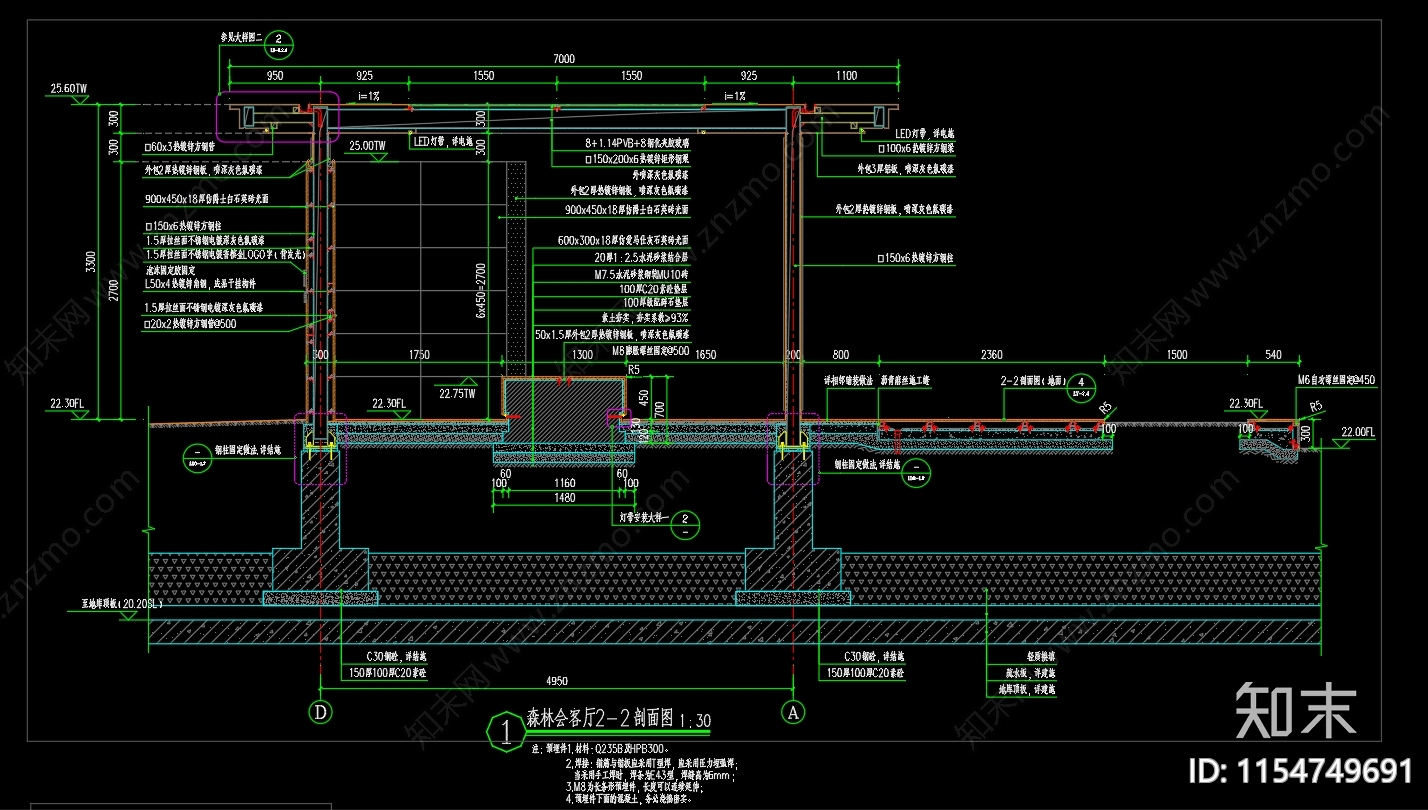Click the 22.00FL elevation label
This screenshot has width=1428, height=810.
[1358, 432]
